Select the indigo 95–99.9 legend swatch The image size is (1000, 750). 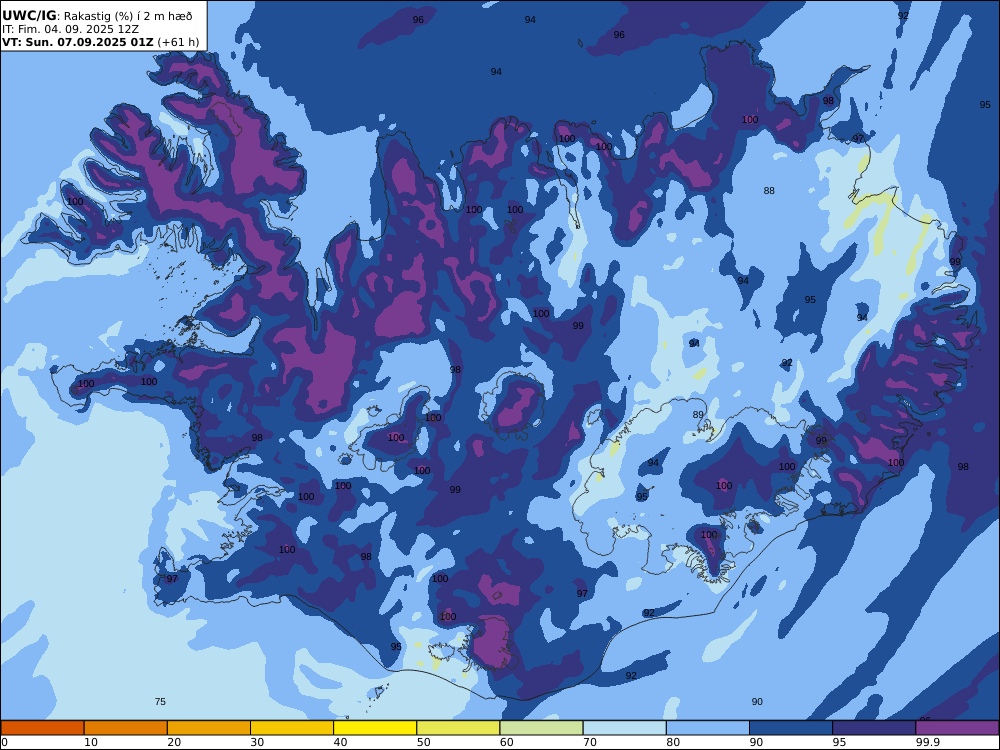click(x=874, y=728)
